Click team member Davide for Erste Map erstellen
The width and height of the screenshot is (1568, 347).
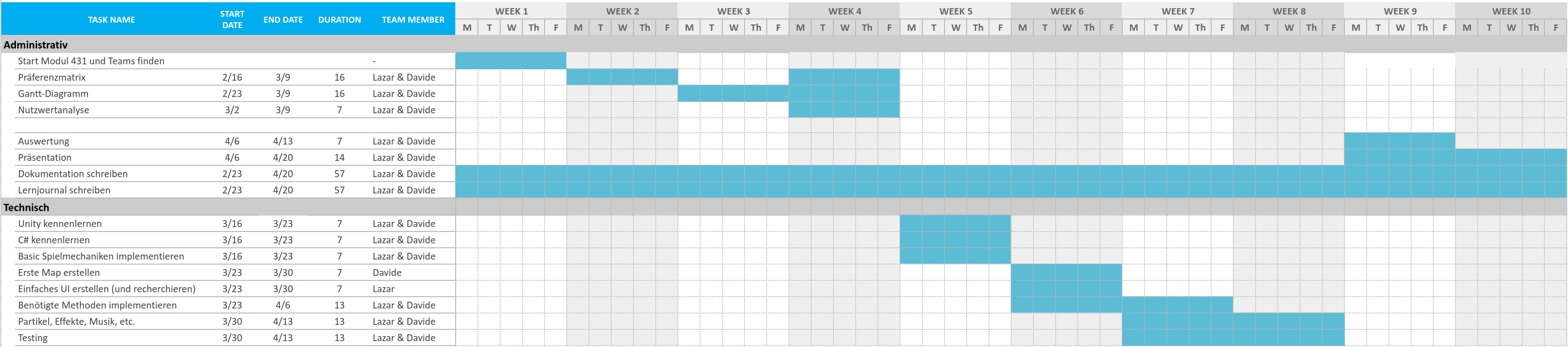coord(387,273)
